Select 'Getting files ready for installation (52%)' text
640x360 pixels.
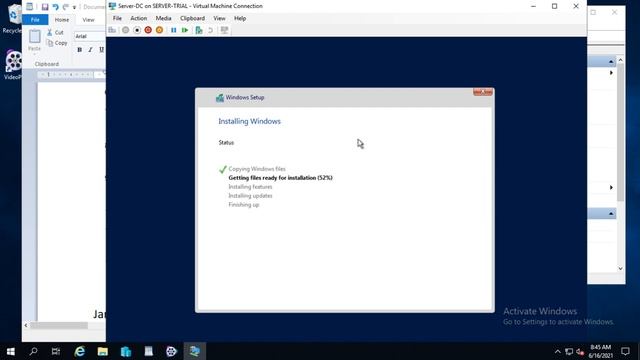tap(280, 178)
